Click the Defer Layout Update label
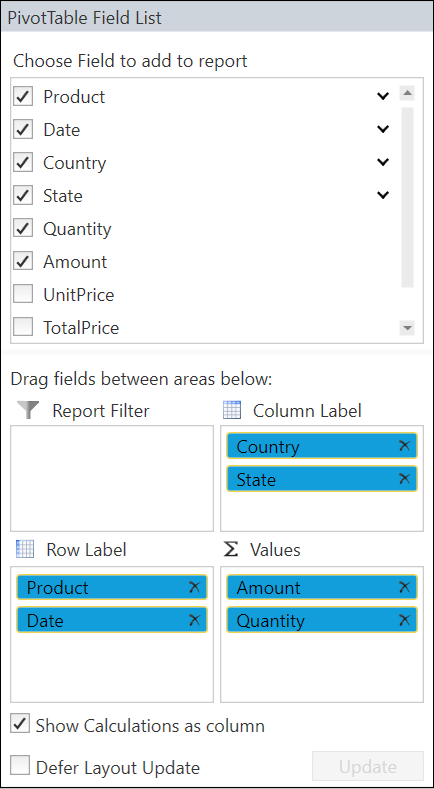Screen dimensions: 434x789 click(x=118, y=768)
